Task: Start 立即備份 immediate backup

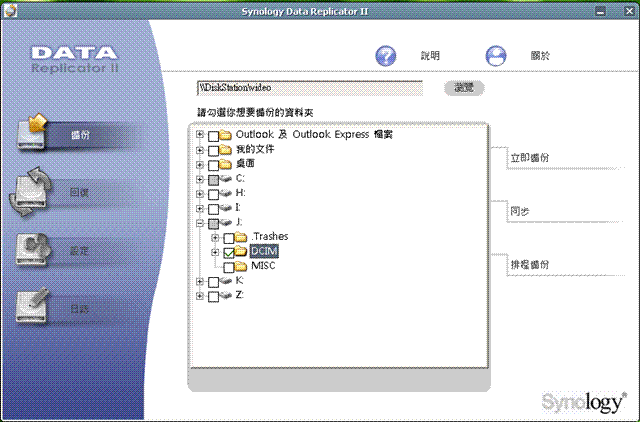Action: 530,158
